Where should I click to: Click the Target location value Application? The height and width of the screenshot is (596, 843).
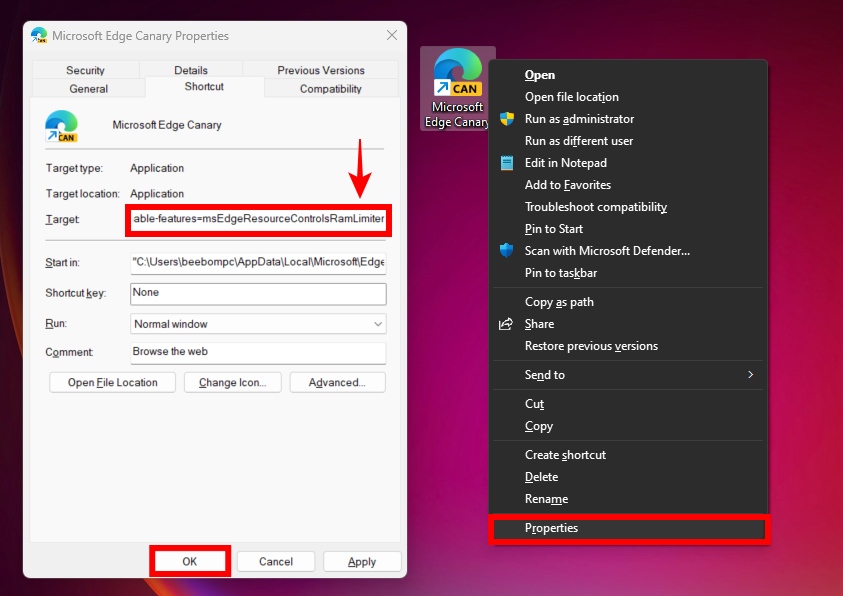coord(157,194)
